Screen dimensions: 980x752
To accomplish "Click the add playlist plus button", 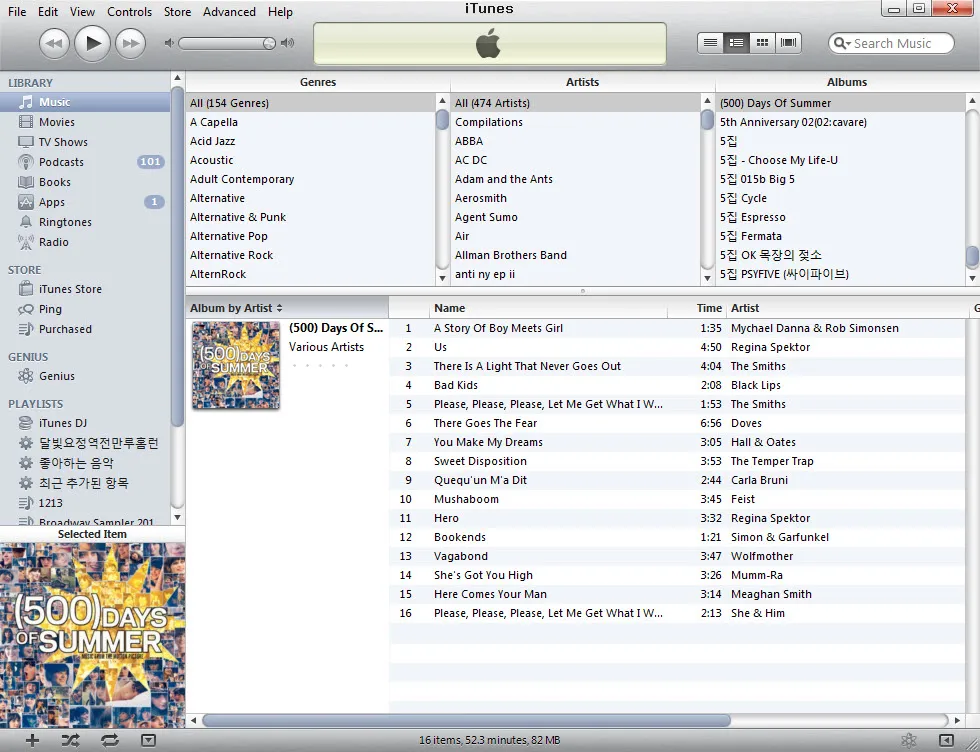I will click(x=32, y=740).
